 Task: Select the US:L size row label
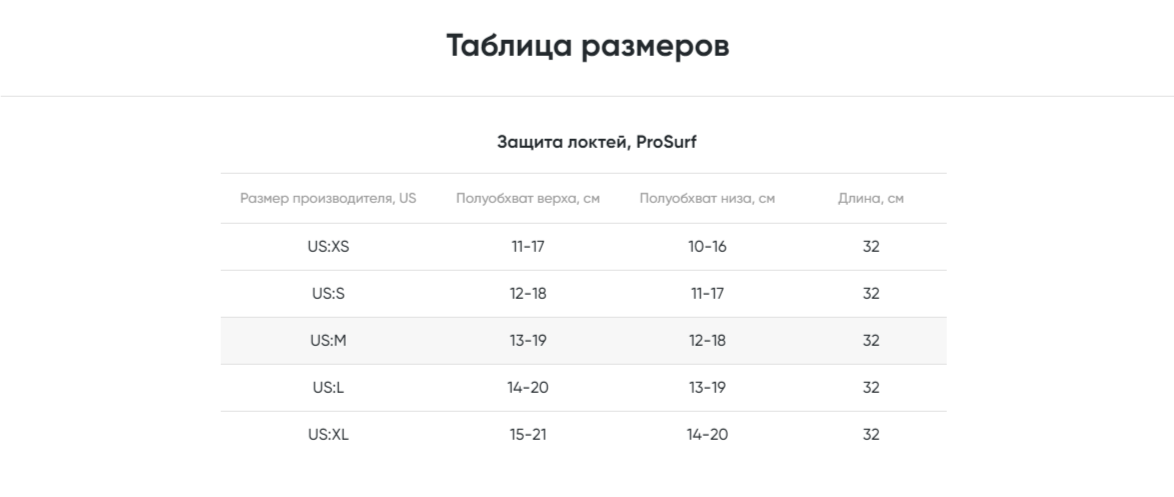click(328, 388)
